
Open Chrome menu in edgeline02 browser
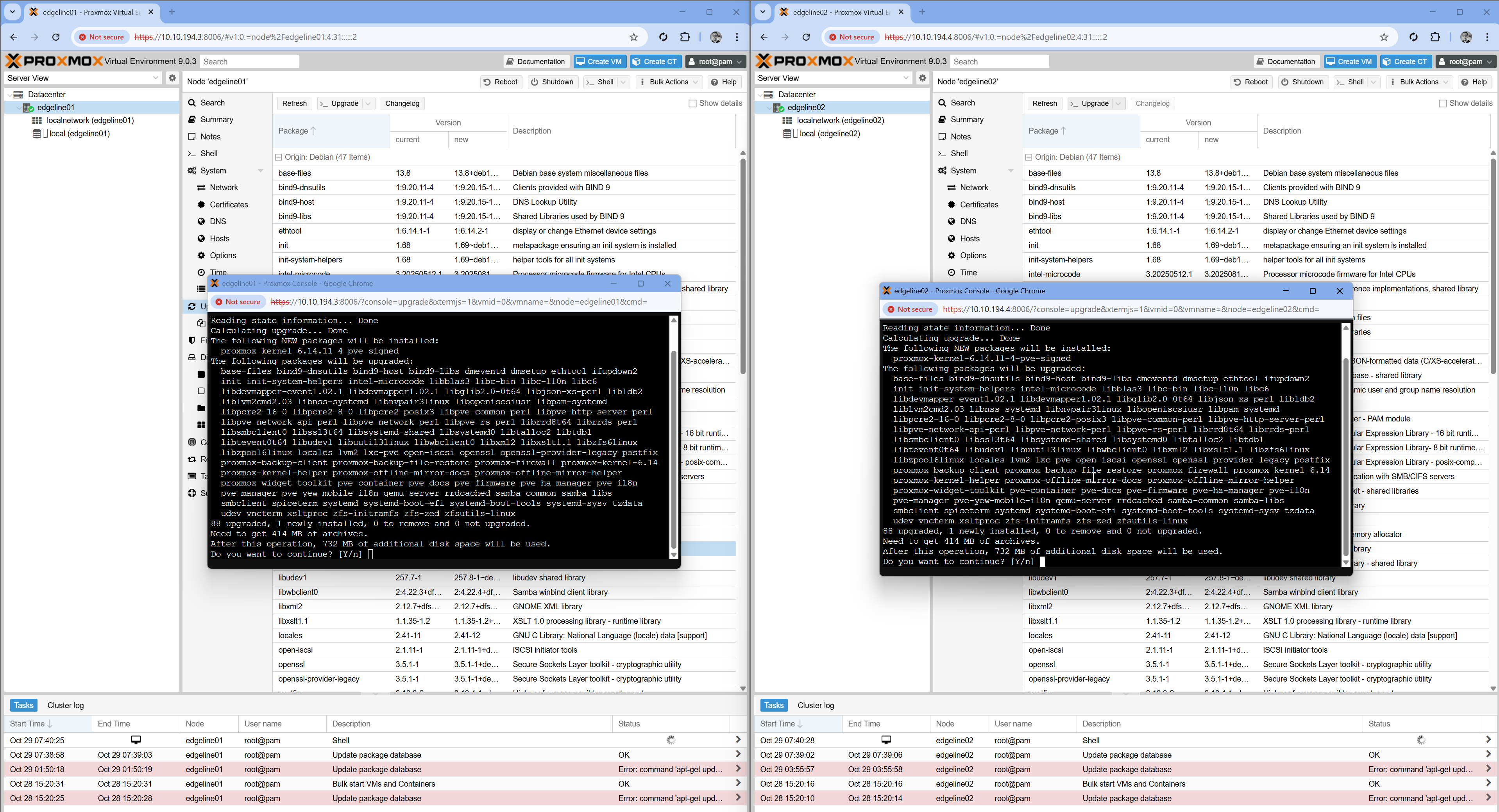point(1487,37)
